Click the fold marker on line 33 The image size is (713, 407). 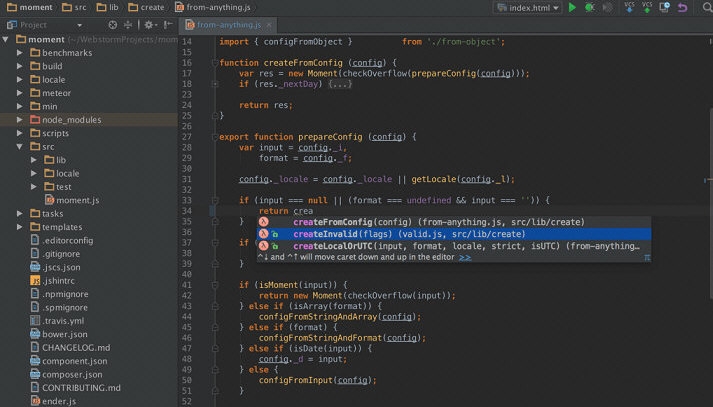coord(215,201)
